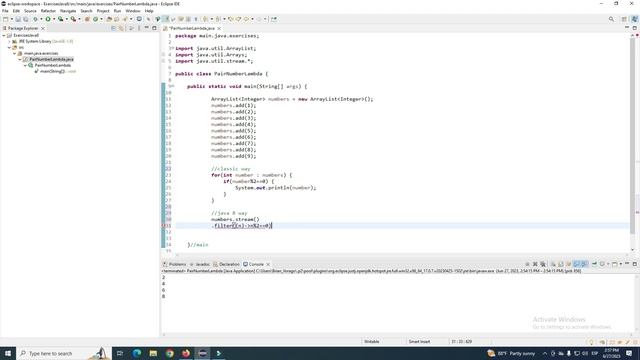Open the Run button dropdown arrow
The width and height of the screenshot is (640, 360).
click(54, 19)
